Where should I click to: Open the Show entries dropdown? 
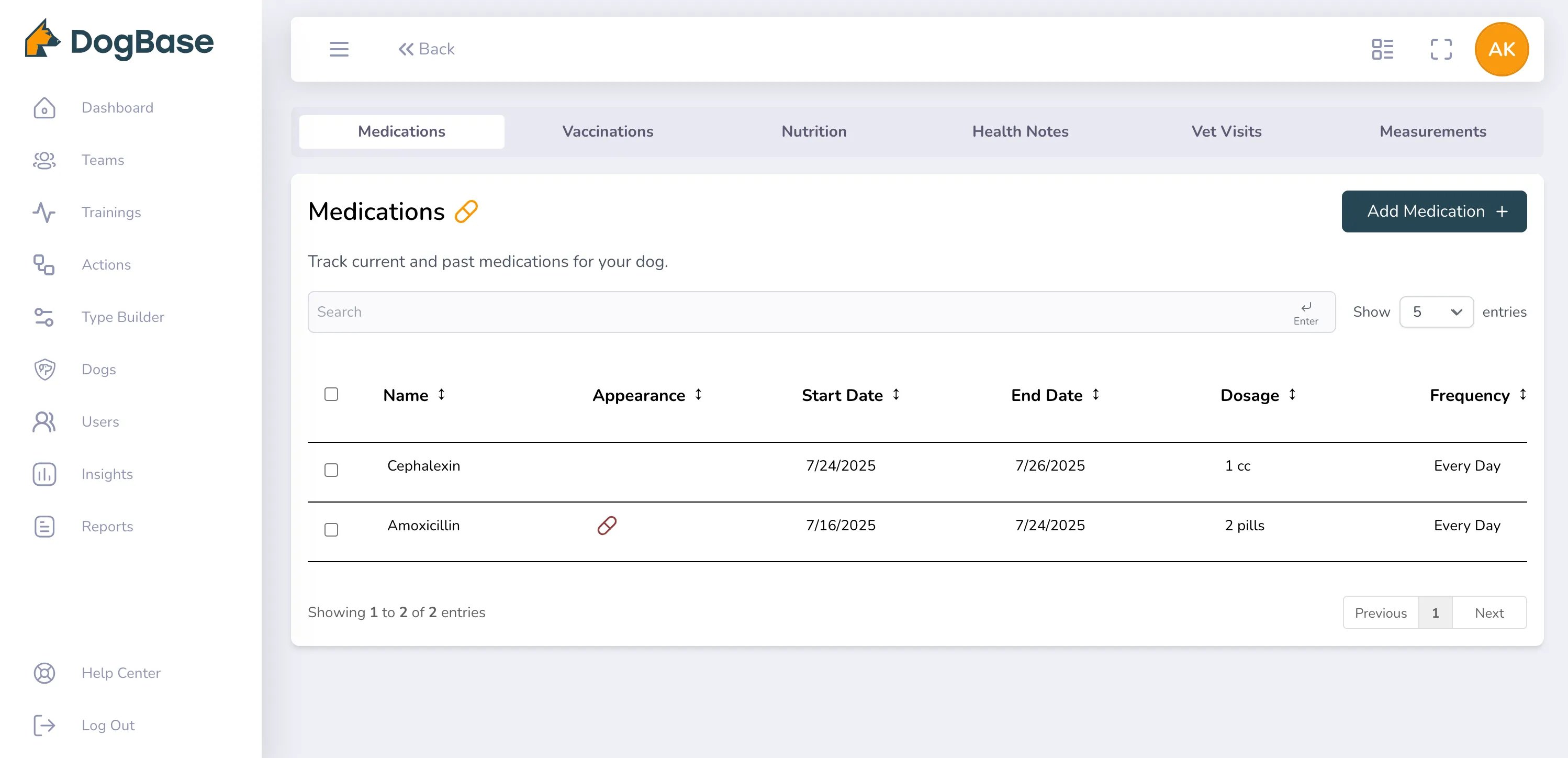point(1436,313)
